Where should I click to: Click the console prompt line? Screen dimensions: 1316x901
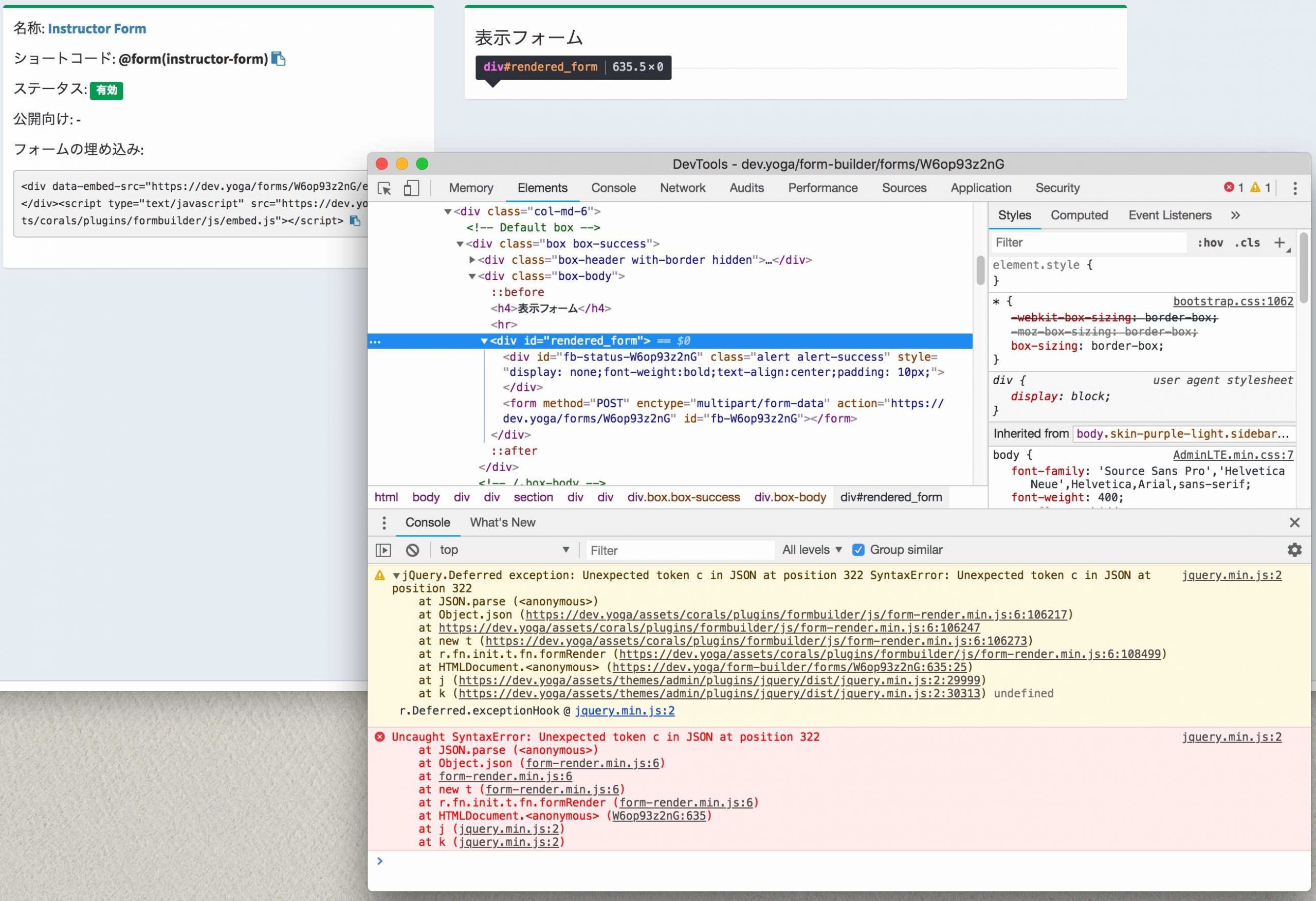tap(838, 862)
